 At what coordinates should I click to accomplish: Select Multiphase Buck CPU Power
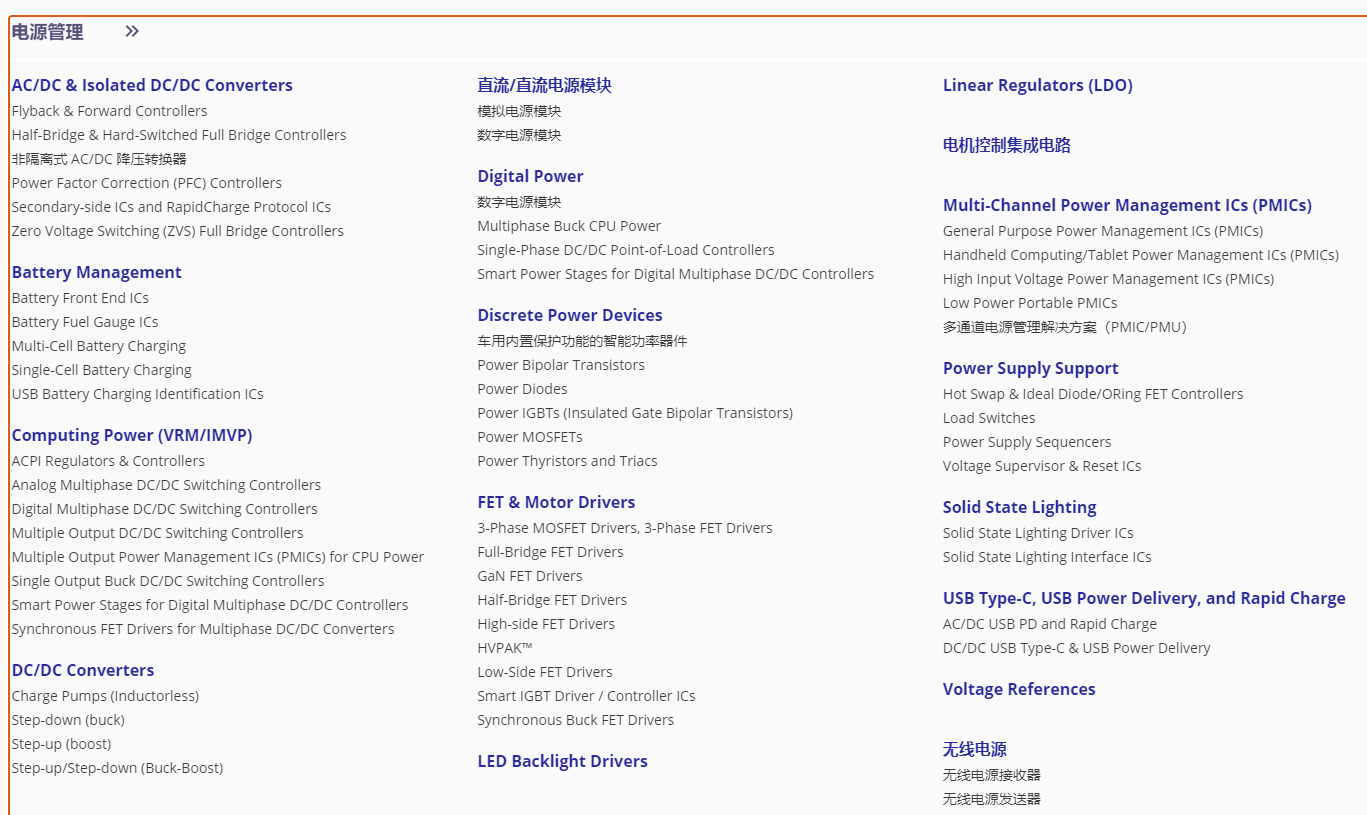(569, 226)
